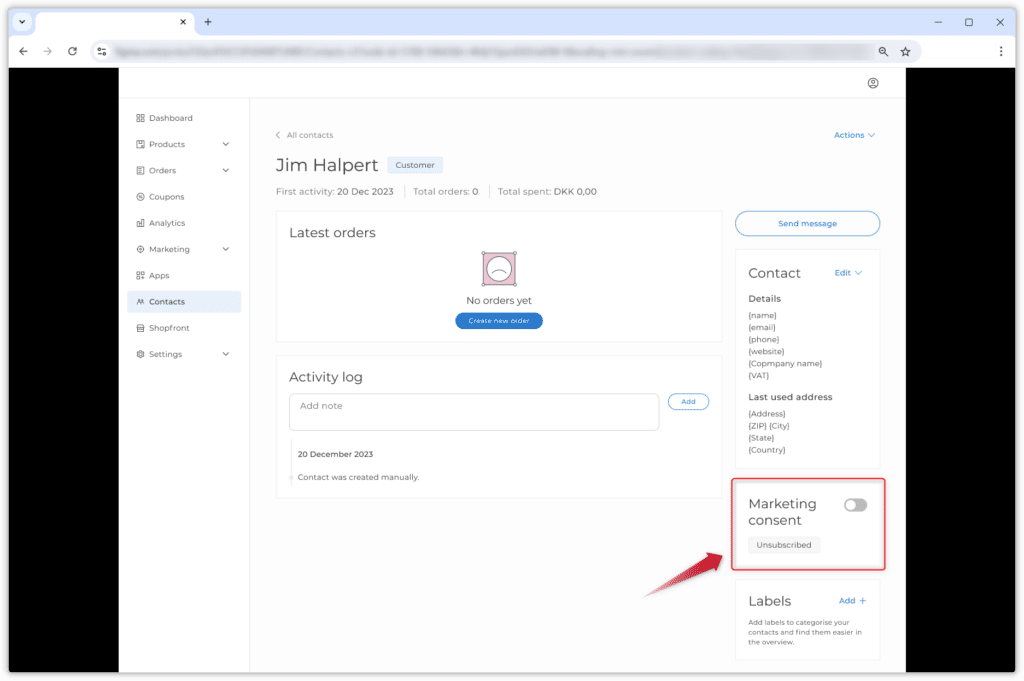1024x681 pixels.
Task: Click the Apps grid icon
Action: tap(140, 275)
